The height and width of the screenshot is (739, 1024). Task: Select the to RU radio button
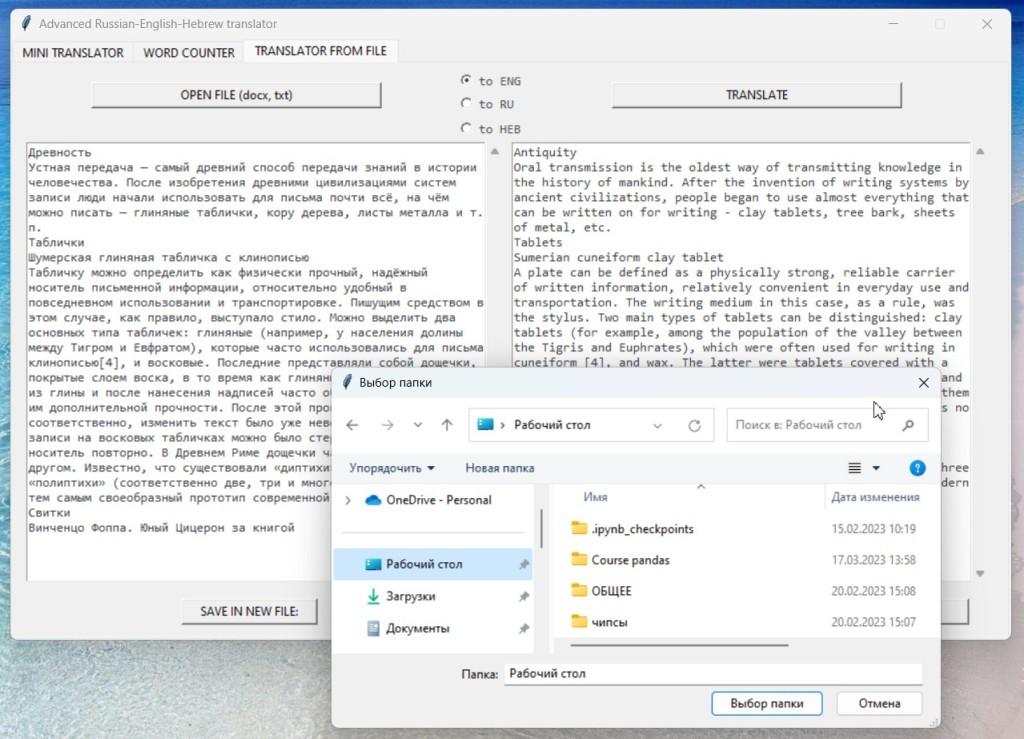click(466, 103)
